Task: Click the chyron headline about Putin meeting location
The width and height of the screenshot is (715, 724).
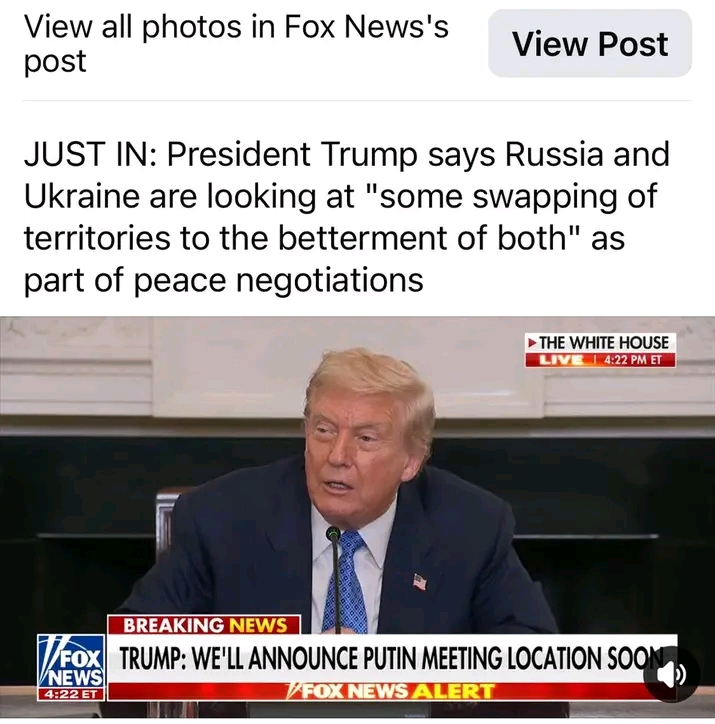Action: (x=391, y=658)
